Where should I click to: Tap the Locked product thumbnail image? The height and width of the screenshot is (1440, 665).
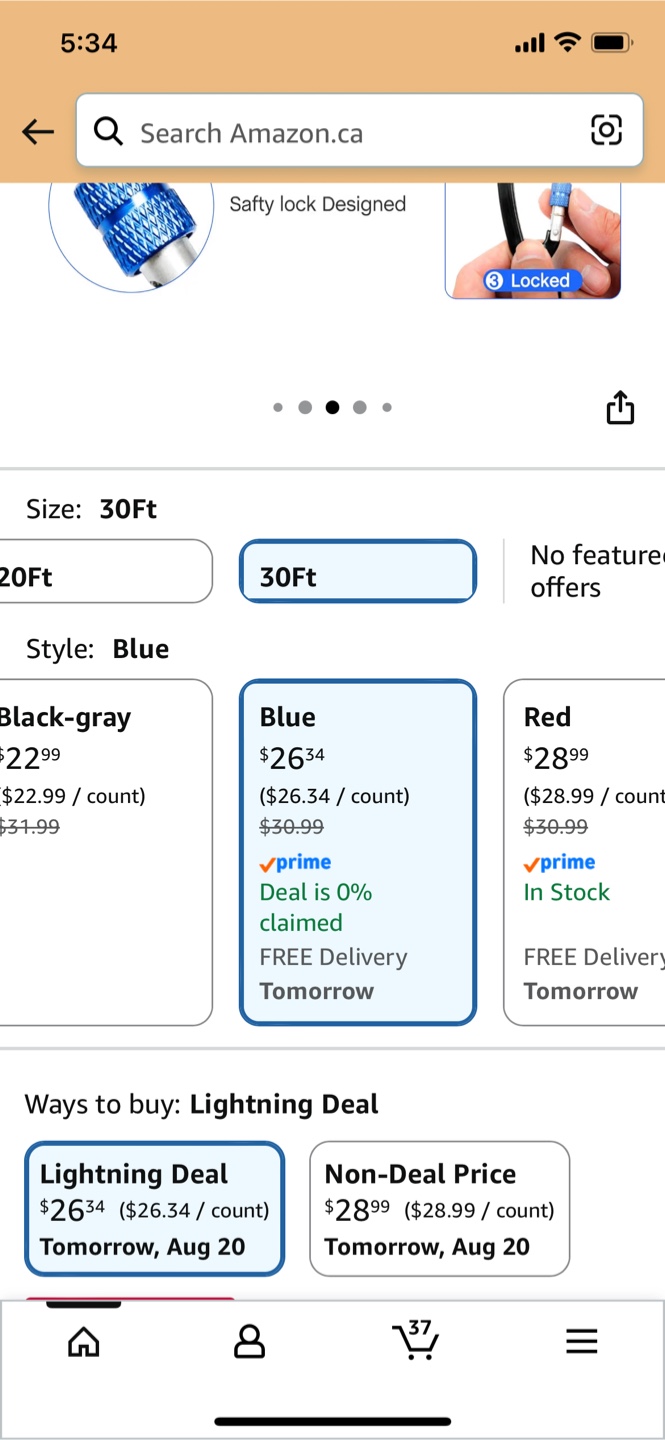point(533,240)
